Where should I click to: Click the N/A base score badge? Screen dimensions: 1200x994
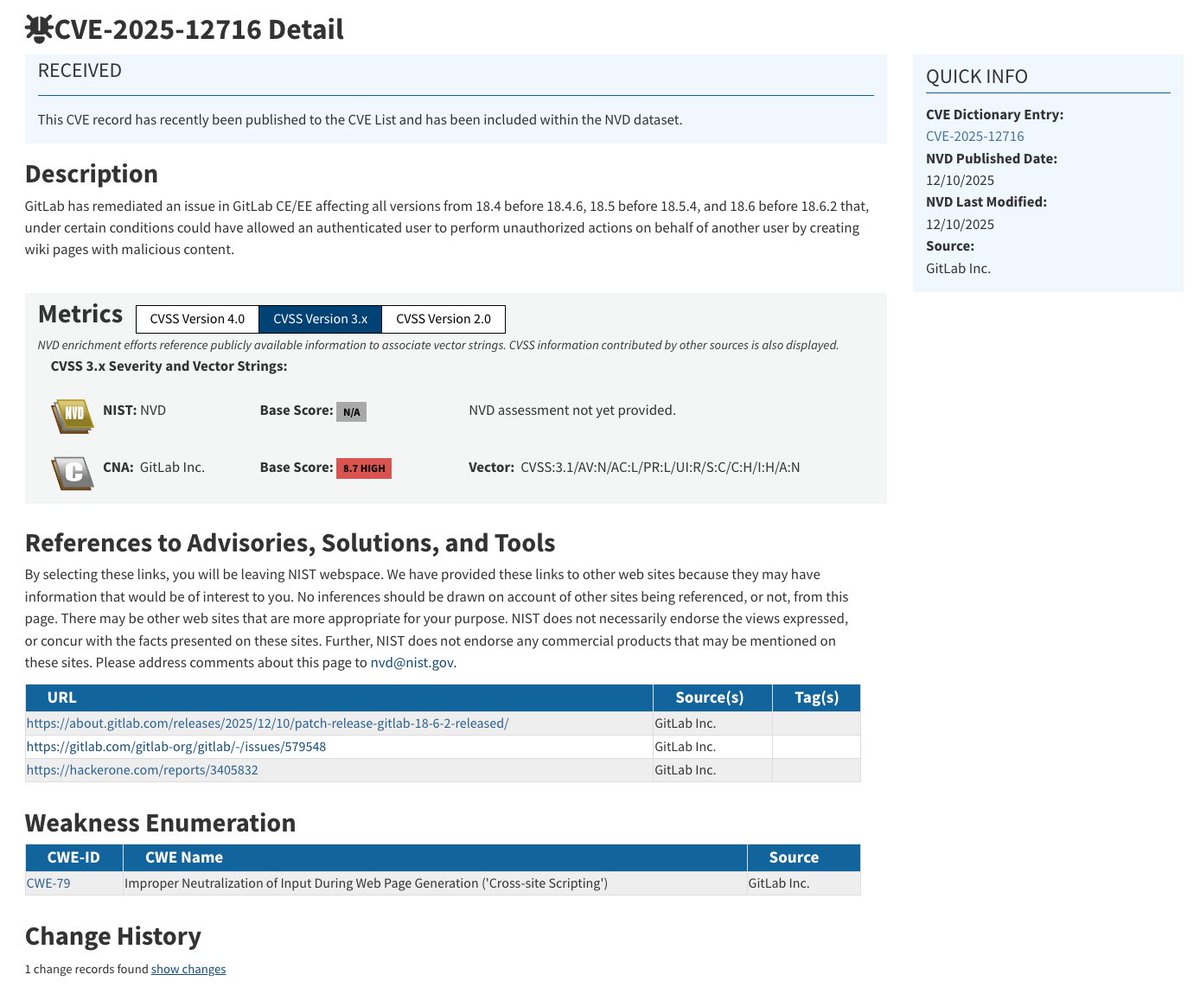[x=351, y=411]
